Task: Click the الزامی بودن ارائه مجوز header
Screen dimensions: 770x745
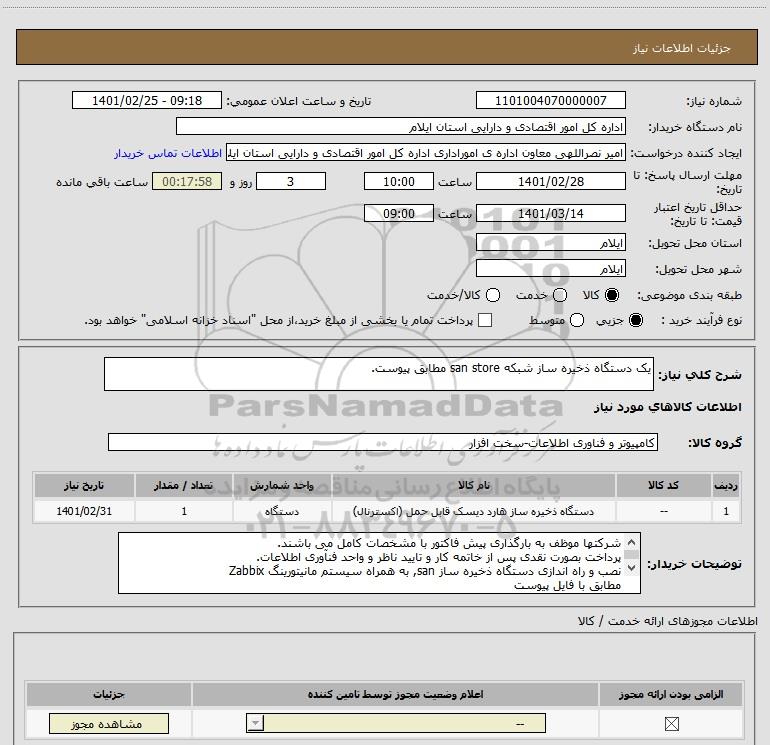Action: pos(671,694)
